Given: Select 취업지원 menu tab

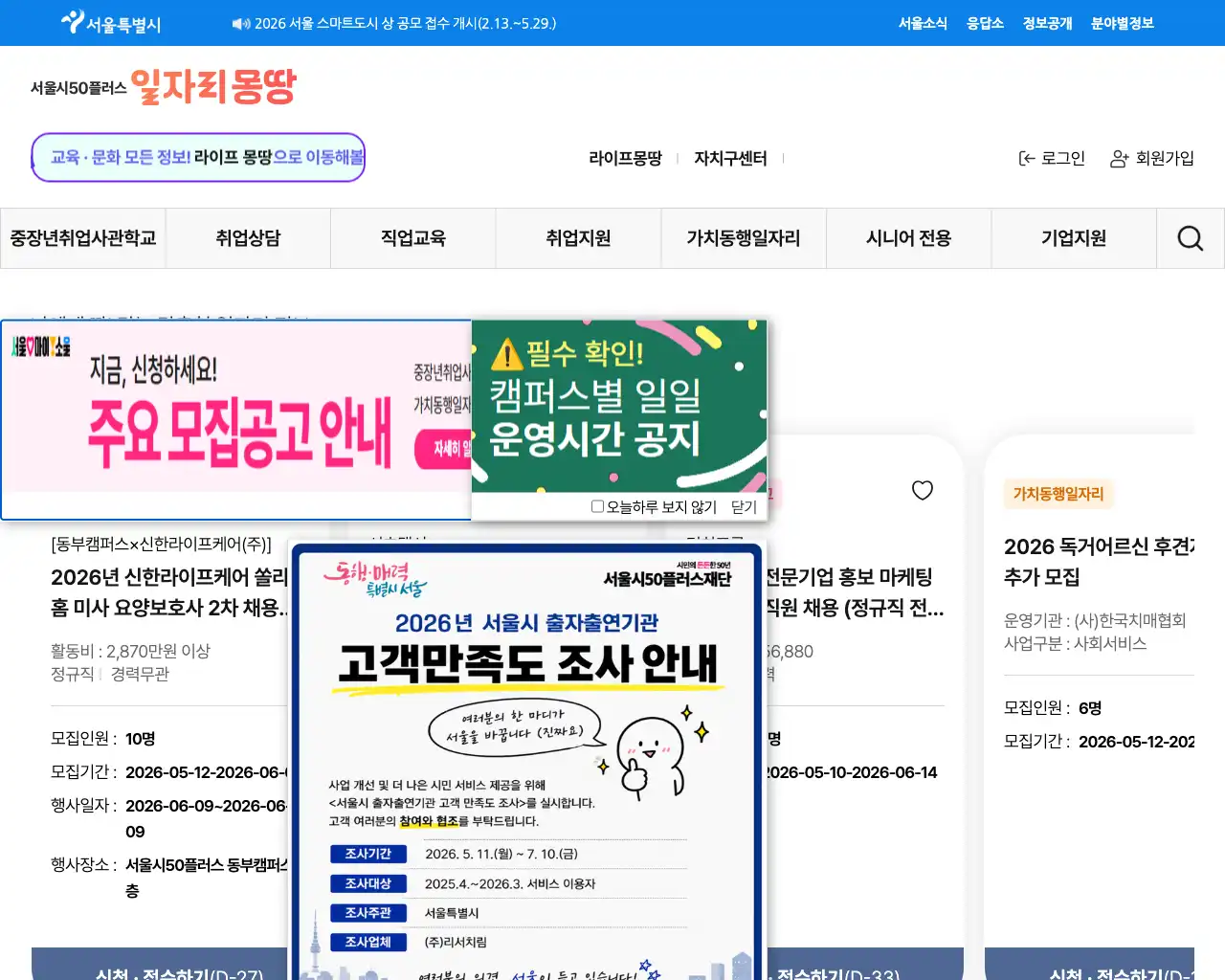Looking at the screenshot, I should [578, 238].
